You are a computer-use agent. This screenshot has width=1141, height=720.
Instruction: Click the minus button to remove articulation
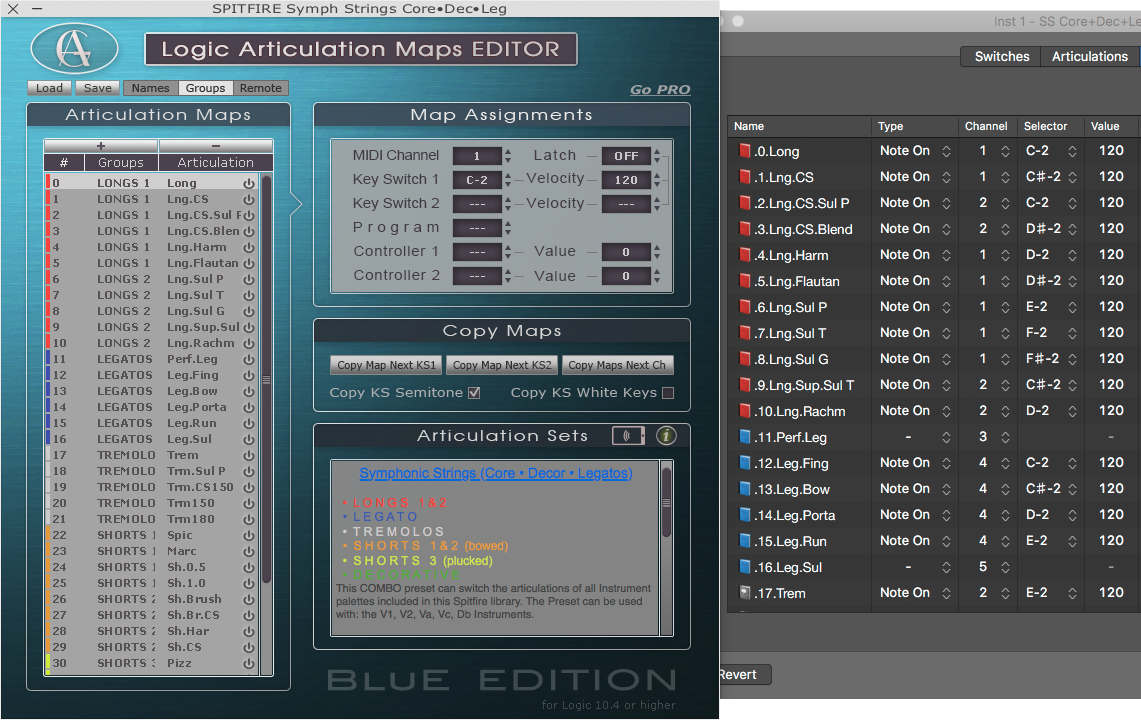(x=215, y=146)
